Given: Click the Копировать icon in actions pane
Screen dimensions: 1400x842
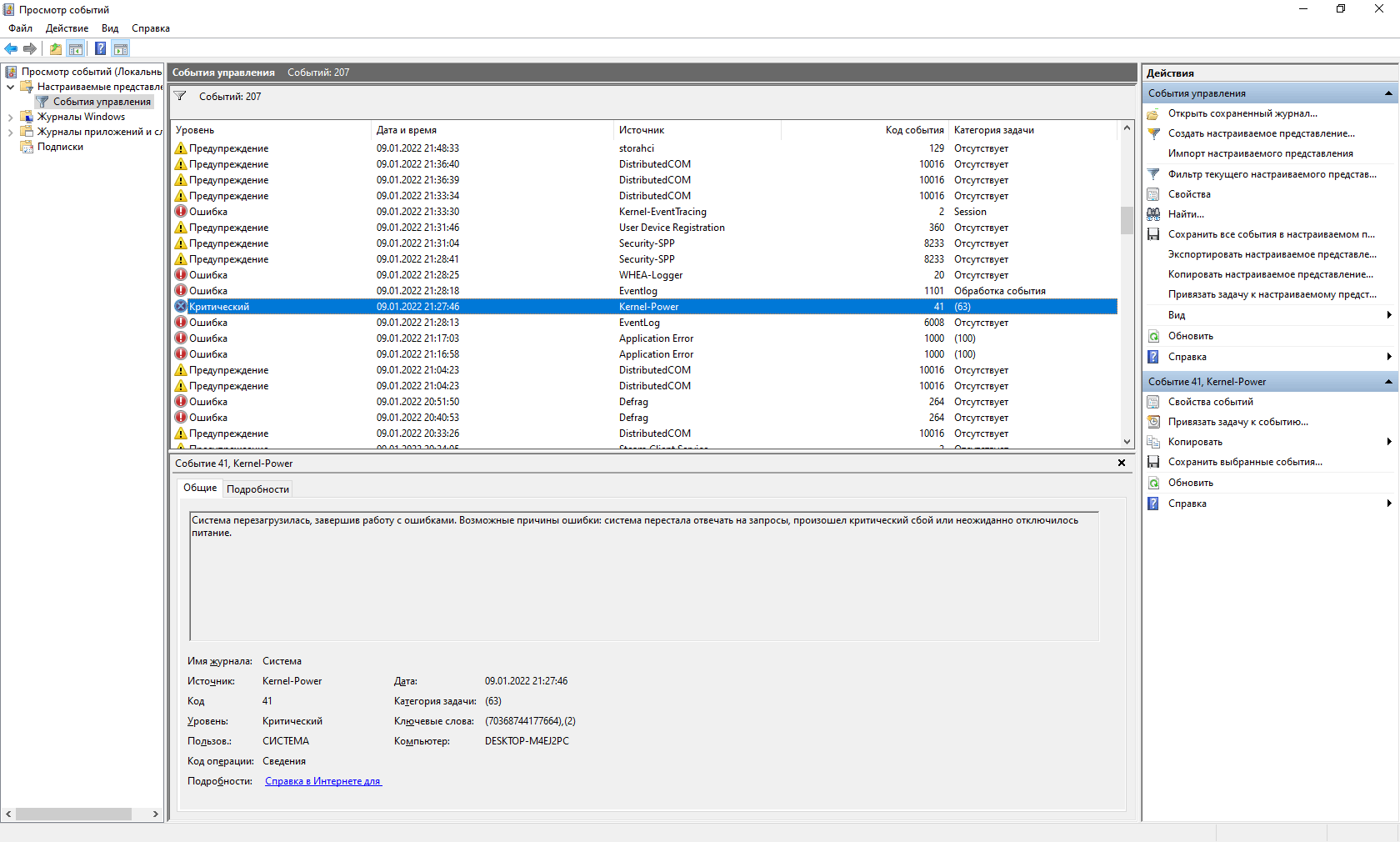Looking at the screenshot, I should coord(1153,442).
